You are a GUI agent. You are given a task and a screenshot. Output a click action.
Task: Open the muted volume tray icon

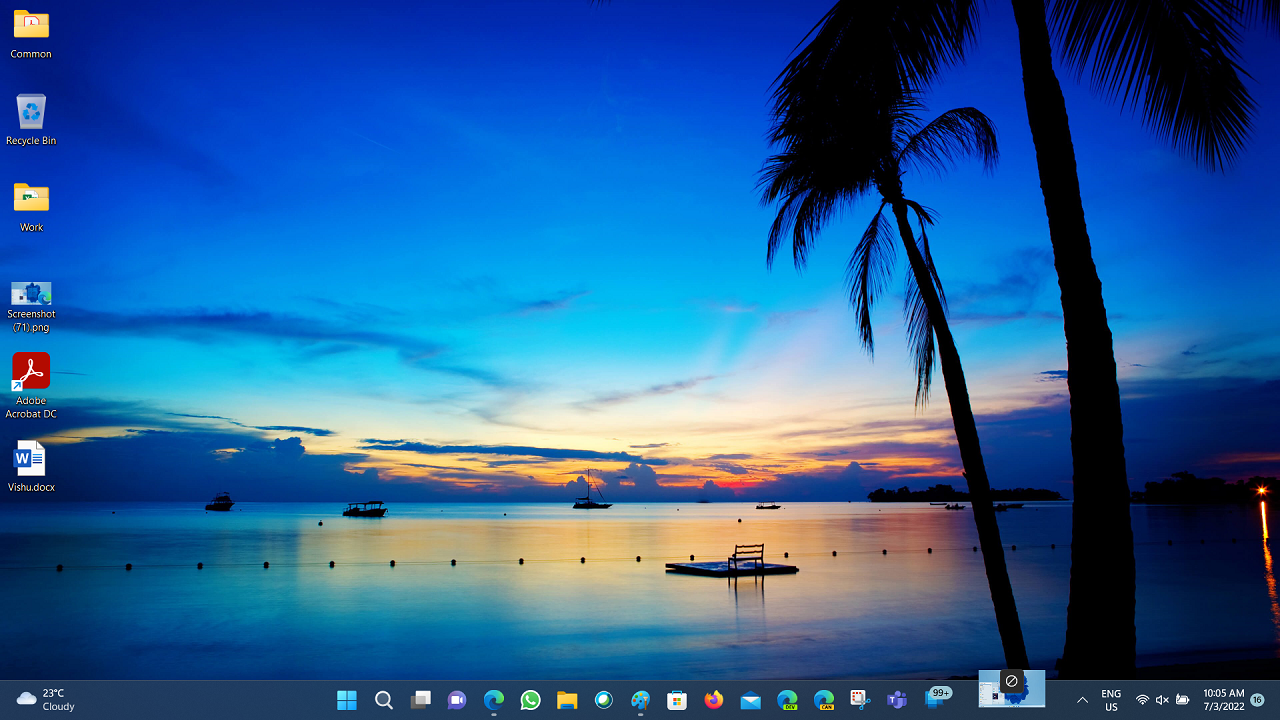[x=1162, y=700]
